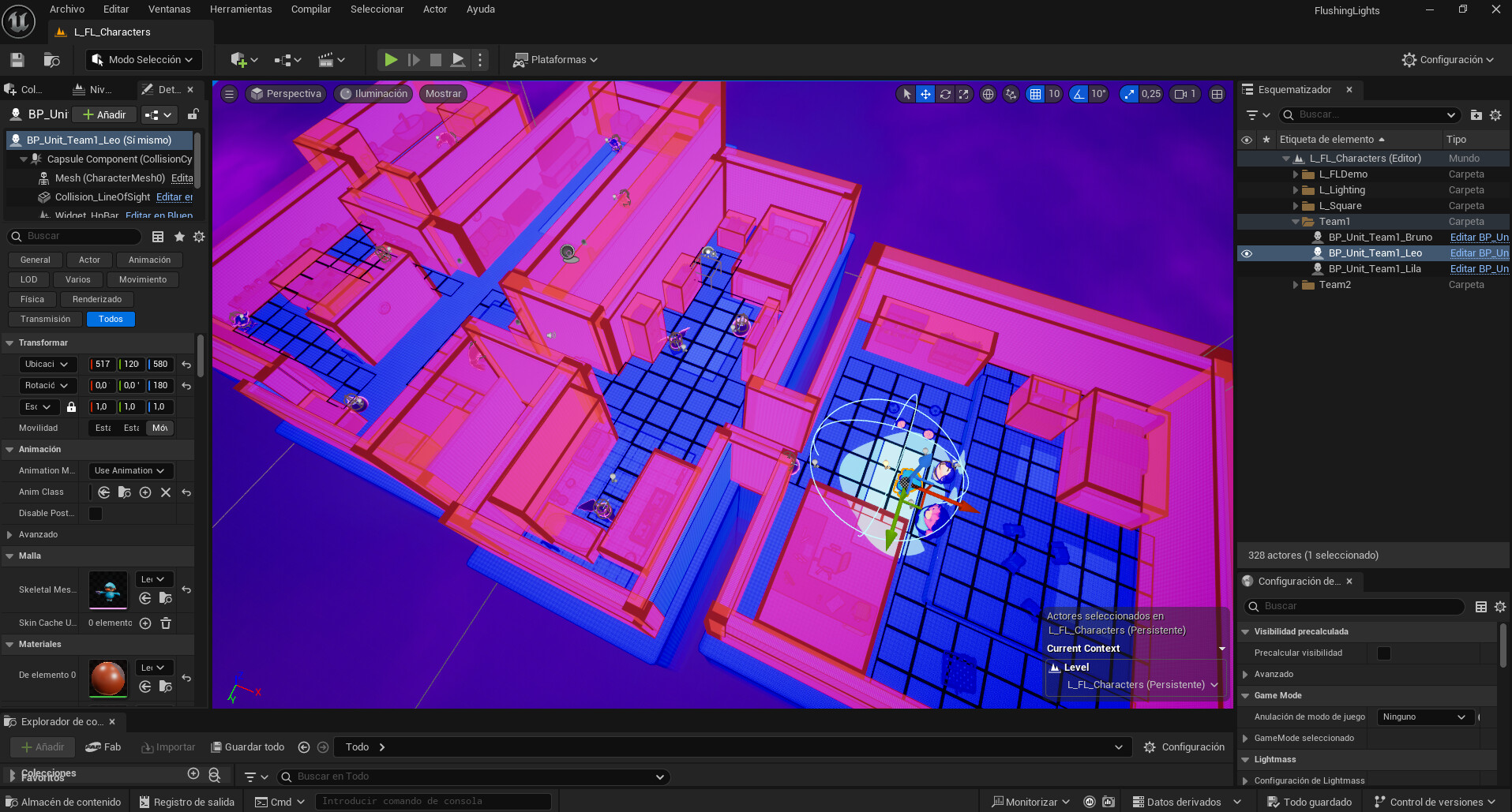Open viewport layout options icon
Viewport: 1512px width, 812px height.
click(x=1217, y=94)
